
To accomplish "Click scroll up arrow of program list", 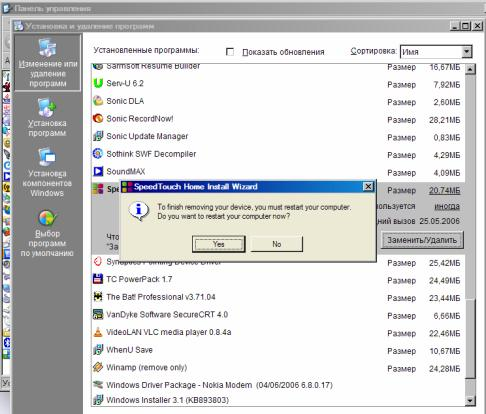I will [470, 69].
